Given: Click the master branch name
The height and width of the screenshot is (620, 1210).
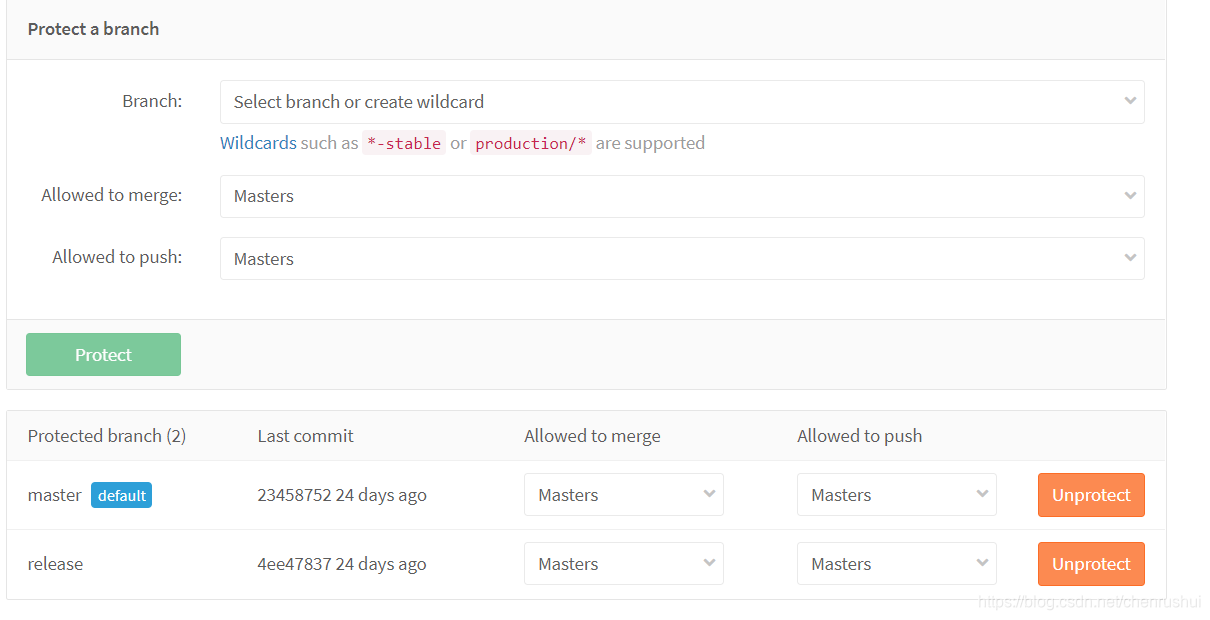Looking at the screenshot, I should (x=55, y=495).
